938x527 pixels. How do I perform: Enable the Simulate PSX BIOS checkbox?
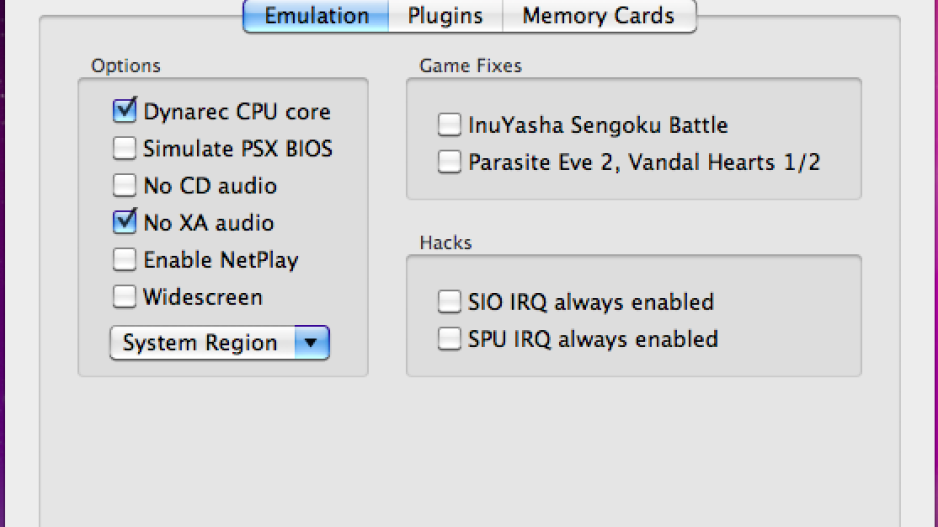124,148
